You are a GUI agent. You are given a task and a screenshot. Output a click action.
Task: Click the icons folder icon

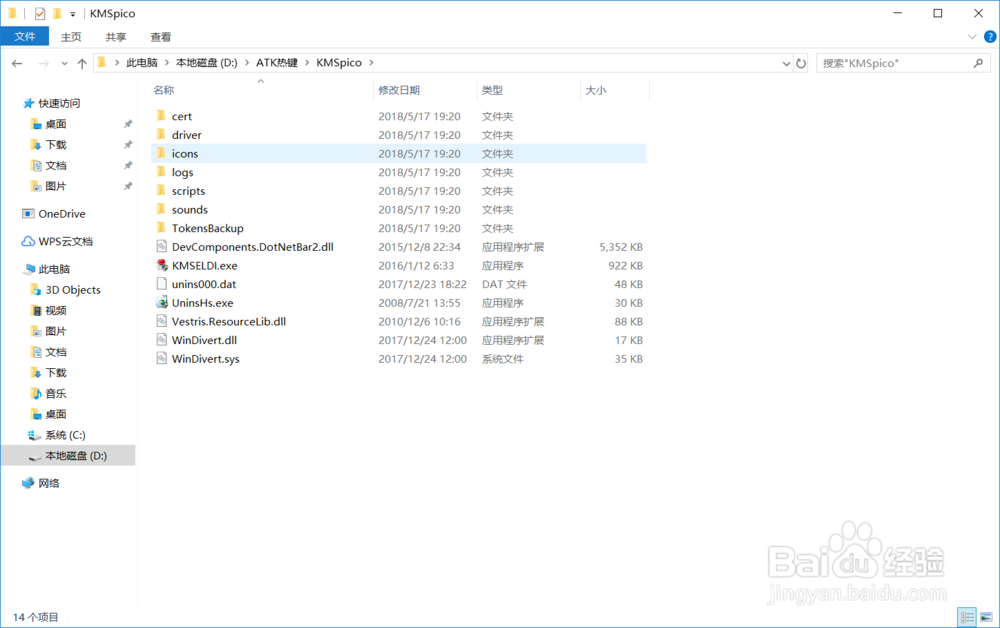coord(161,153)
